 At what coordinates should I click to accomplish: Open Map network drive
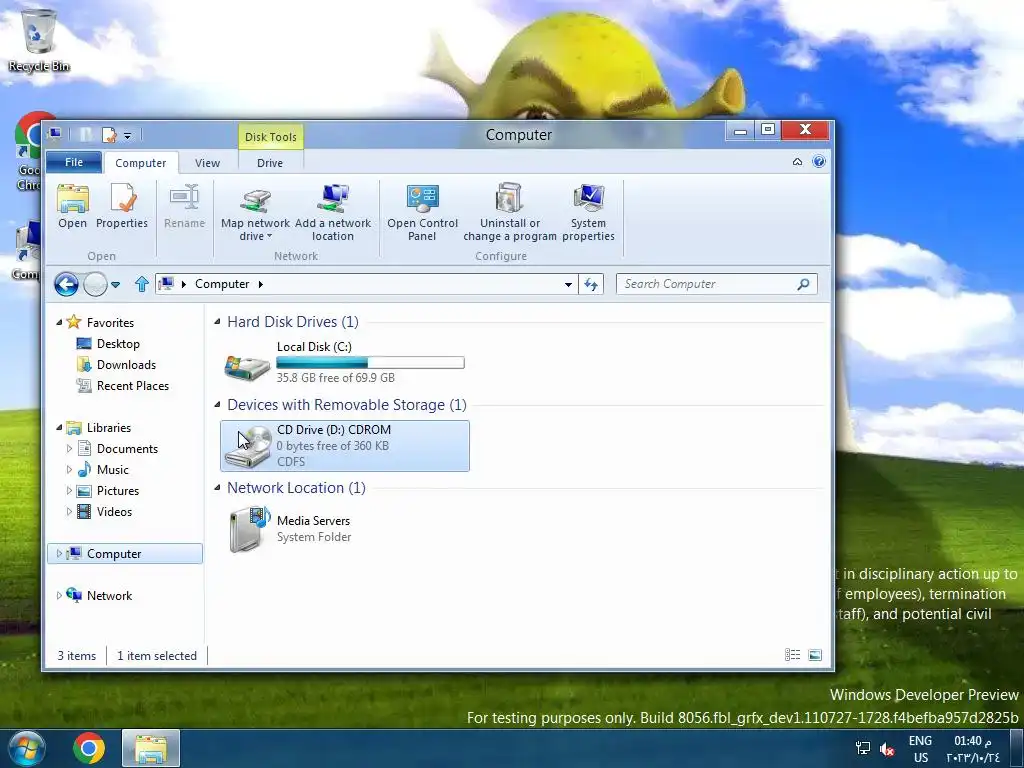(x=255, y=213)
